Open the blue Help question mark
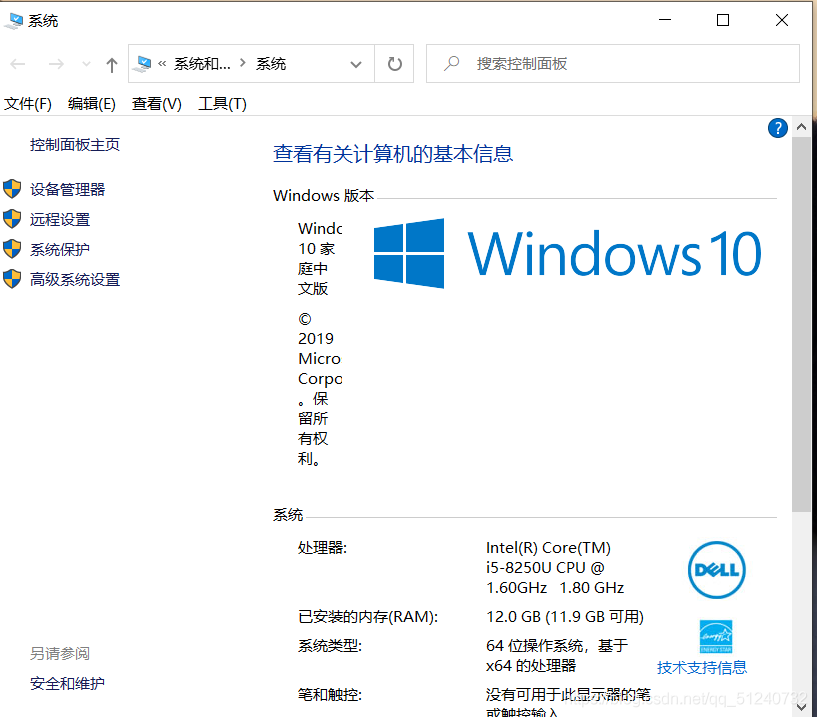The width and height of the screenshot is (817, 717). click(x=777, y=128)
